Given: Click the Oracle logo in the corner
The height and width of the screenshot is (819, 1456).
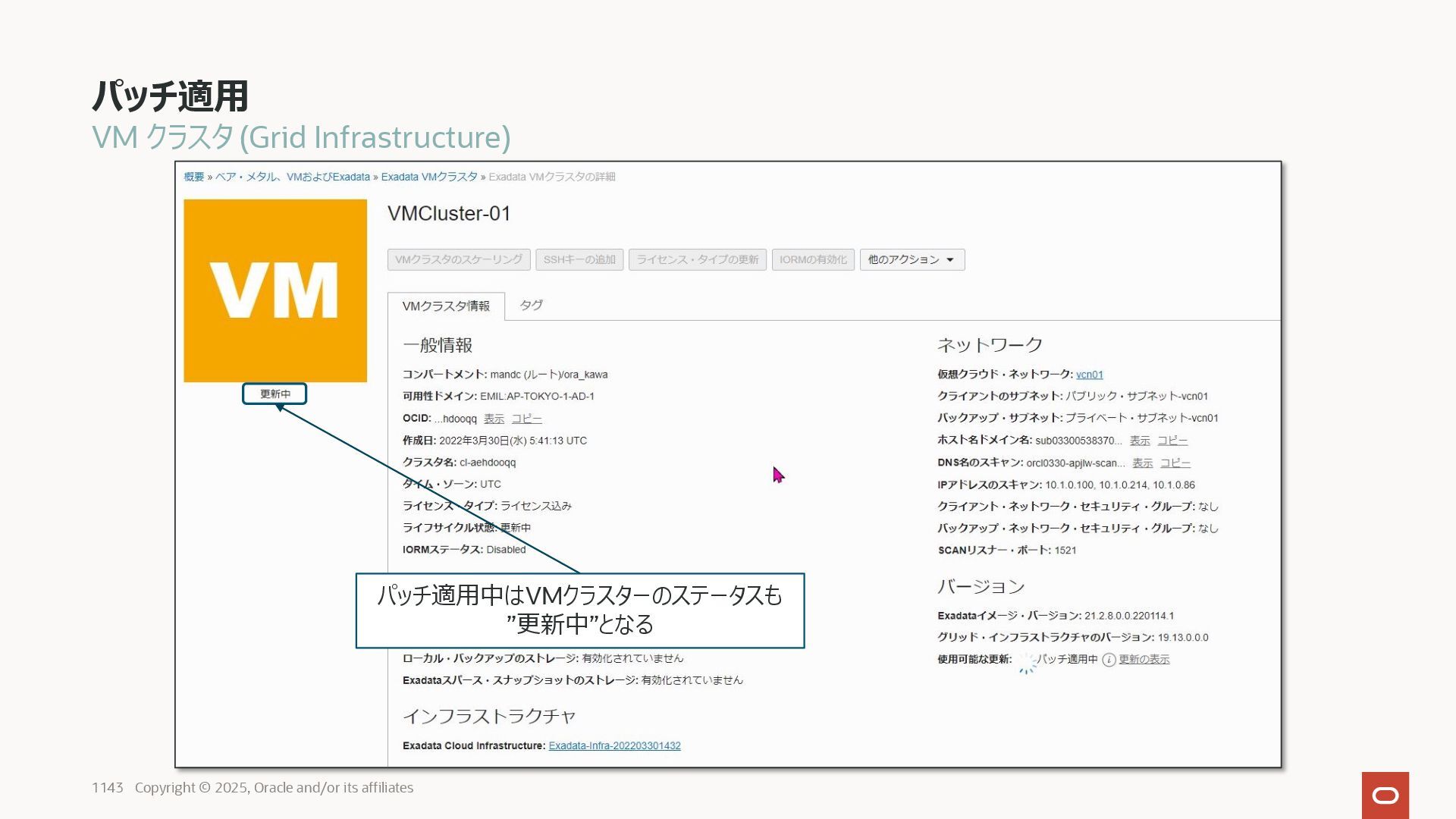Looking at the screenshot, I should 1385,795.
